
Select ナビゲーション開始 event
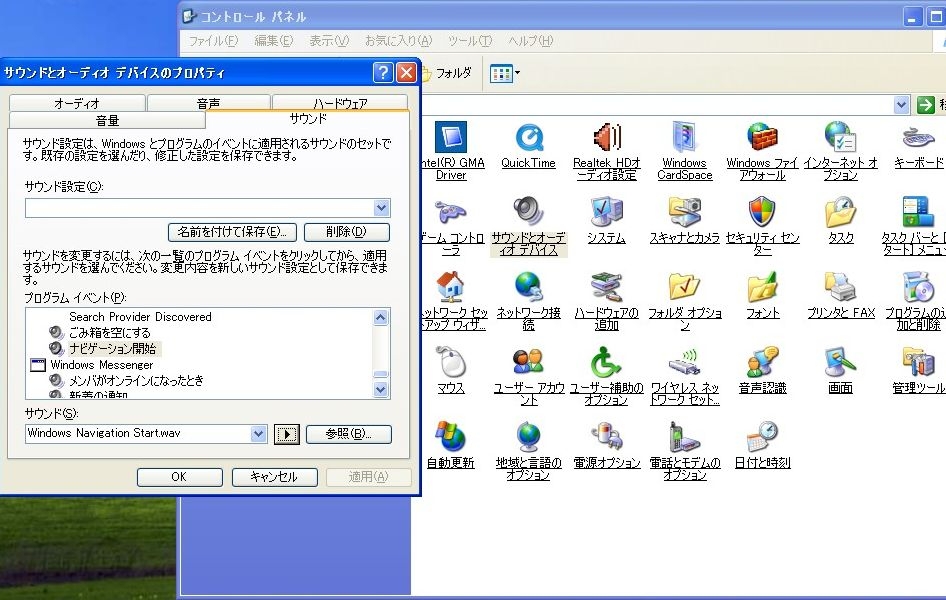113,349
